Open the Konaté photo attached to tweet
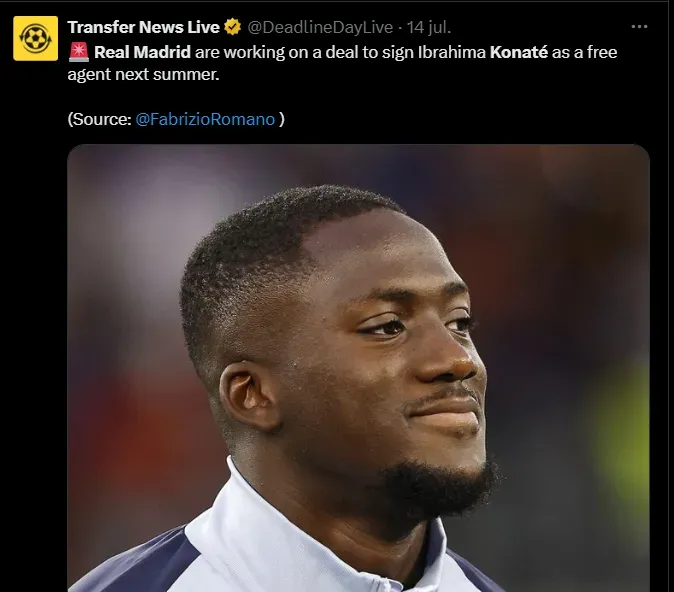The width and height of the screenshot is (674, 592). click(x=358, y=368)
